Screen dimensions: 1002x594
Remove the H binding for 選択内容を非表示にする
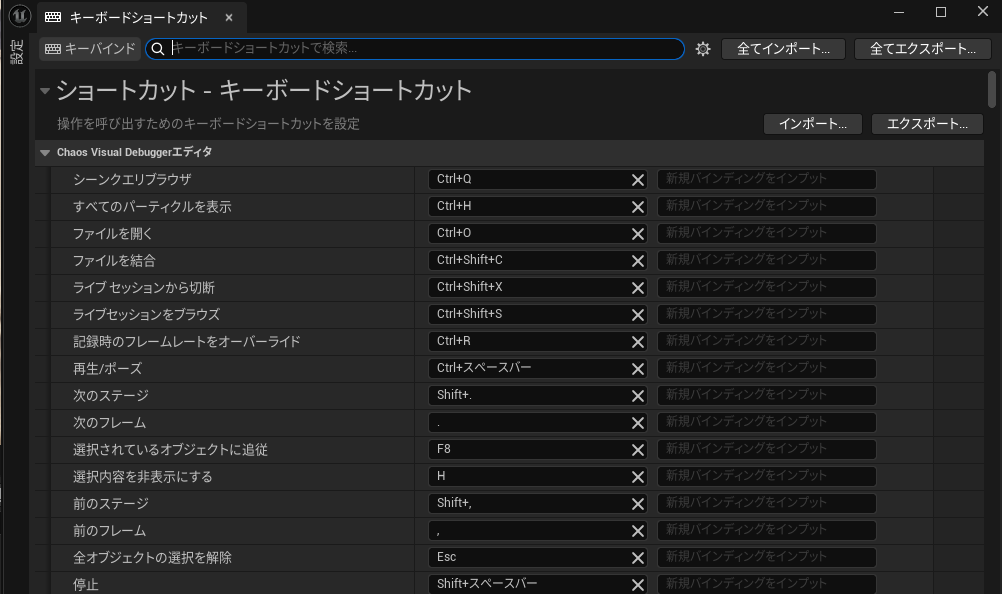click(637, 476)
